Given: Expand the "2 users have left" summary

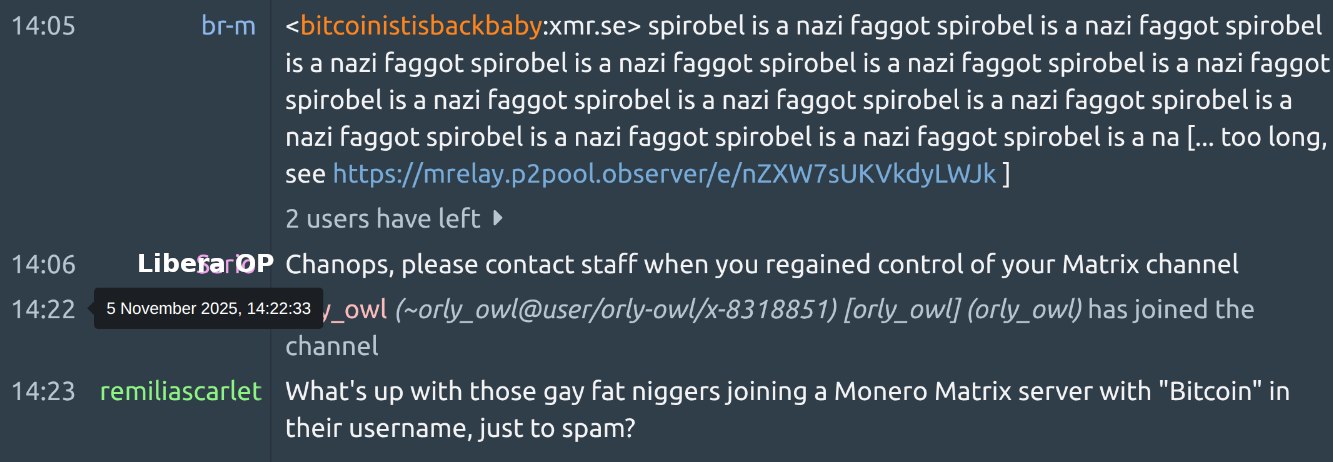Looking at the screenshot, I should point(383,218).
